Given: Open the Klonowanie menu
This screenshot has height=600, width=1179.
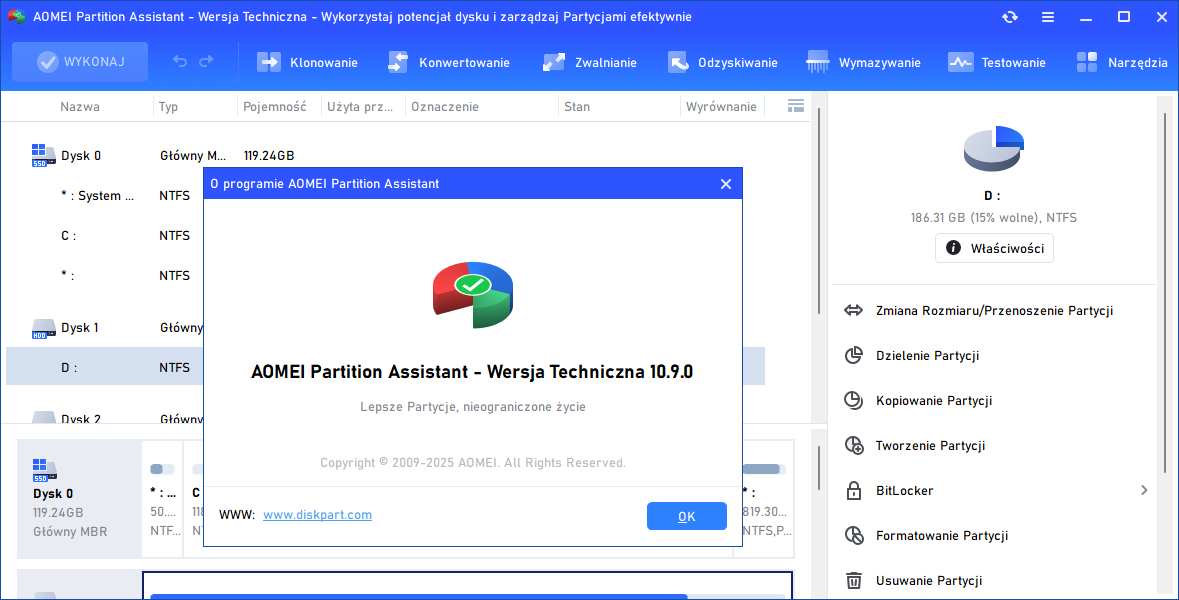Looking at the screenshot, I should coord(307,62).
